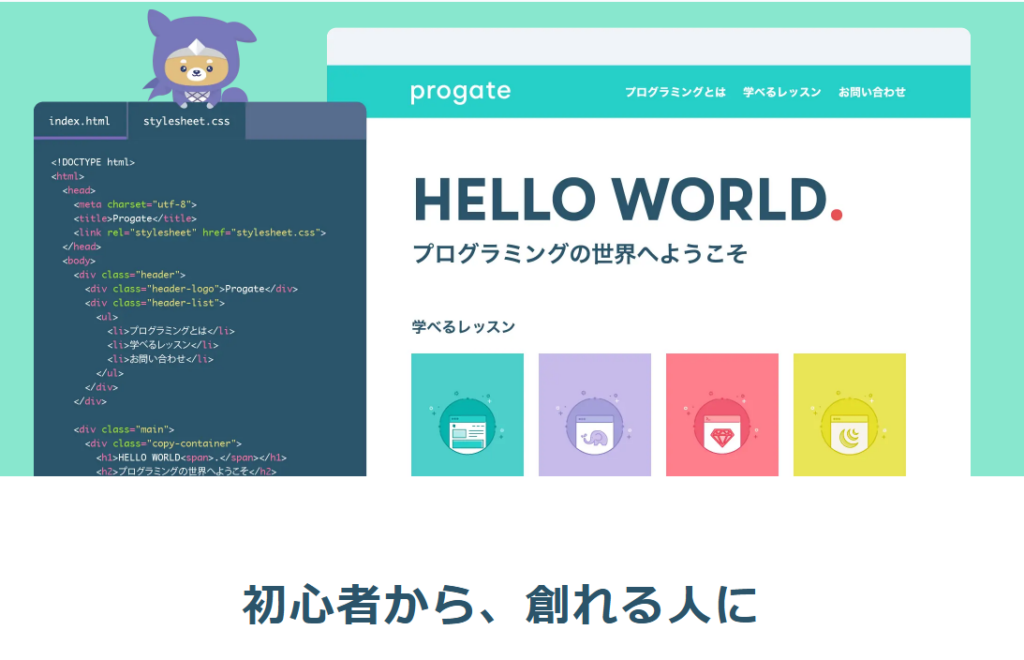The width and height of the screenshot is (1024, 660).
Task: Click the <!DOCTYPE html> code line
Action: pyautogui.click(x=93, y=162)
